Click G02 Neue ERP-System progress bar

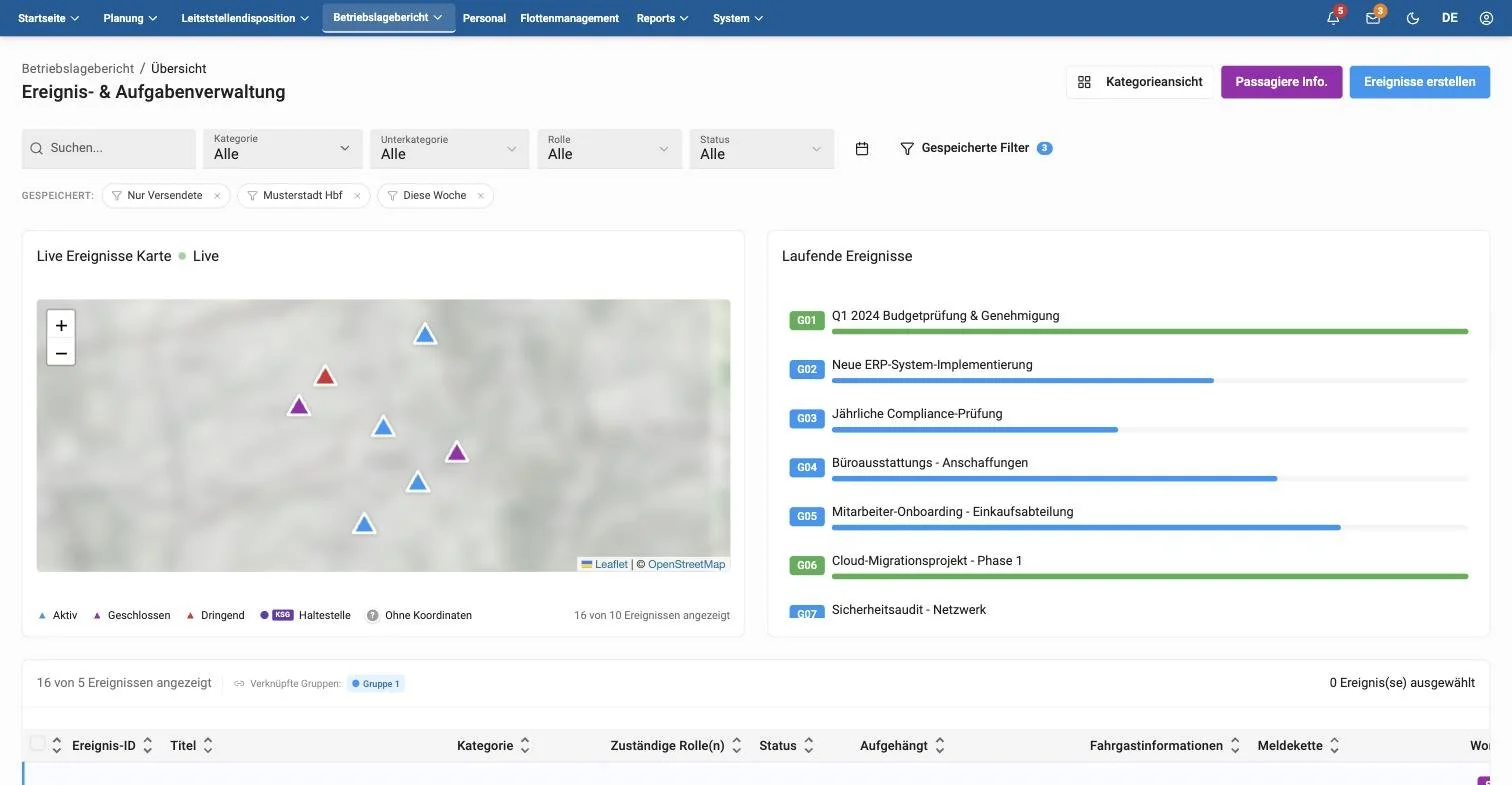(1150, 381)
